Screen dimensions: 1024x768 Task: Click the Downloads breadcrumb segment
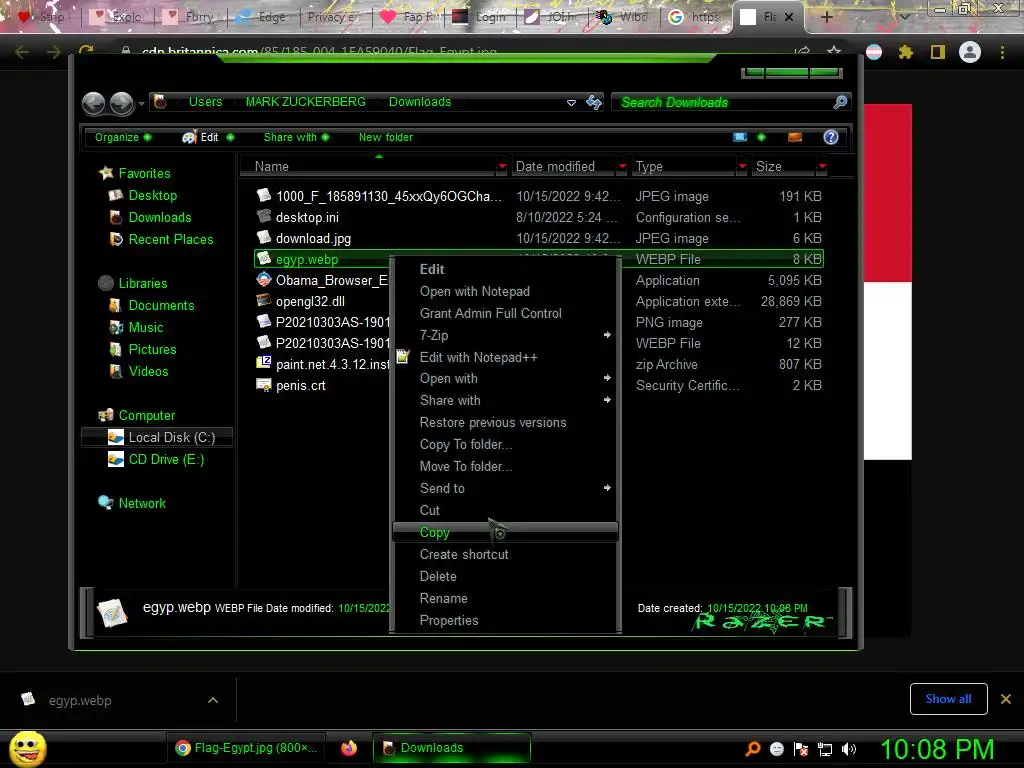coord(420,102)
